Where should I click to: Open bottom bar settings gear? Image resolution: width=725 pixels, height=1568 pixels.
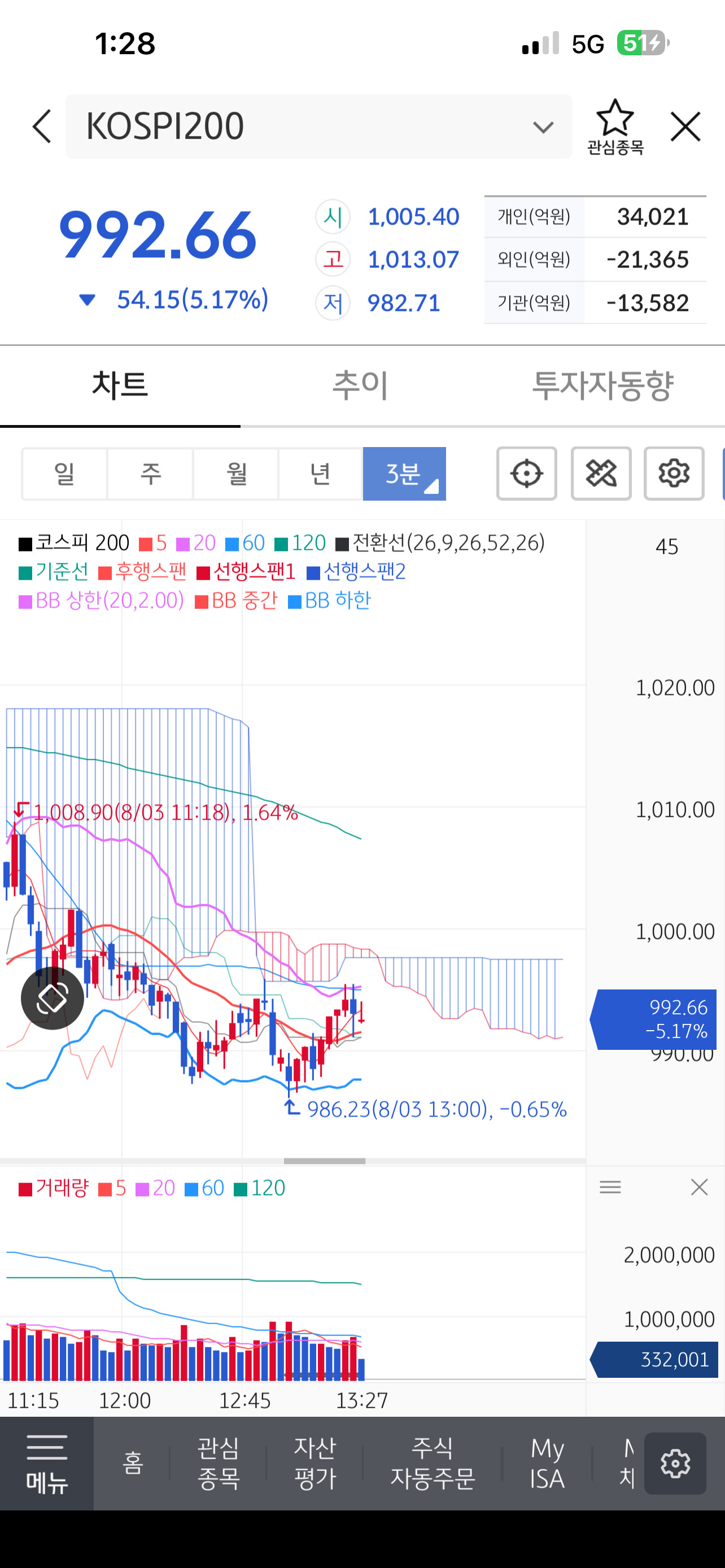[x=675, y=1464]
